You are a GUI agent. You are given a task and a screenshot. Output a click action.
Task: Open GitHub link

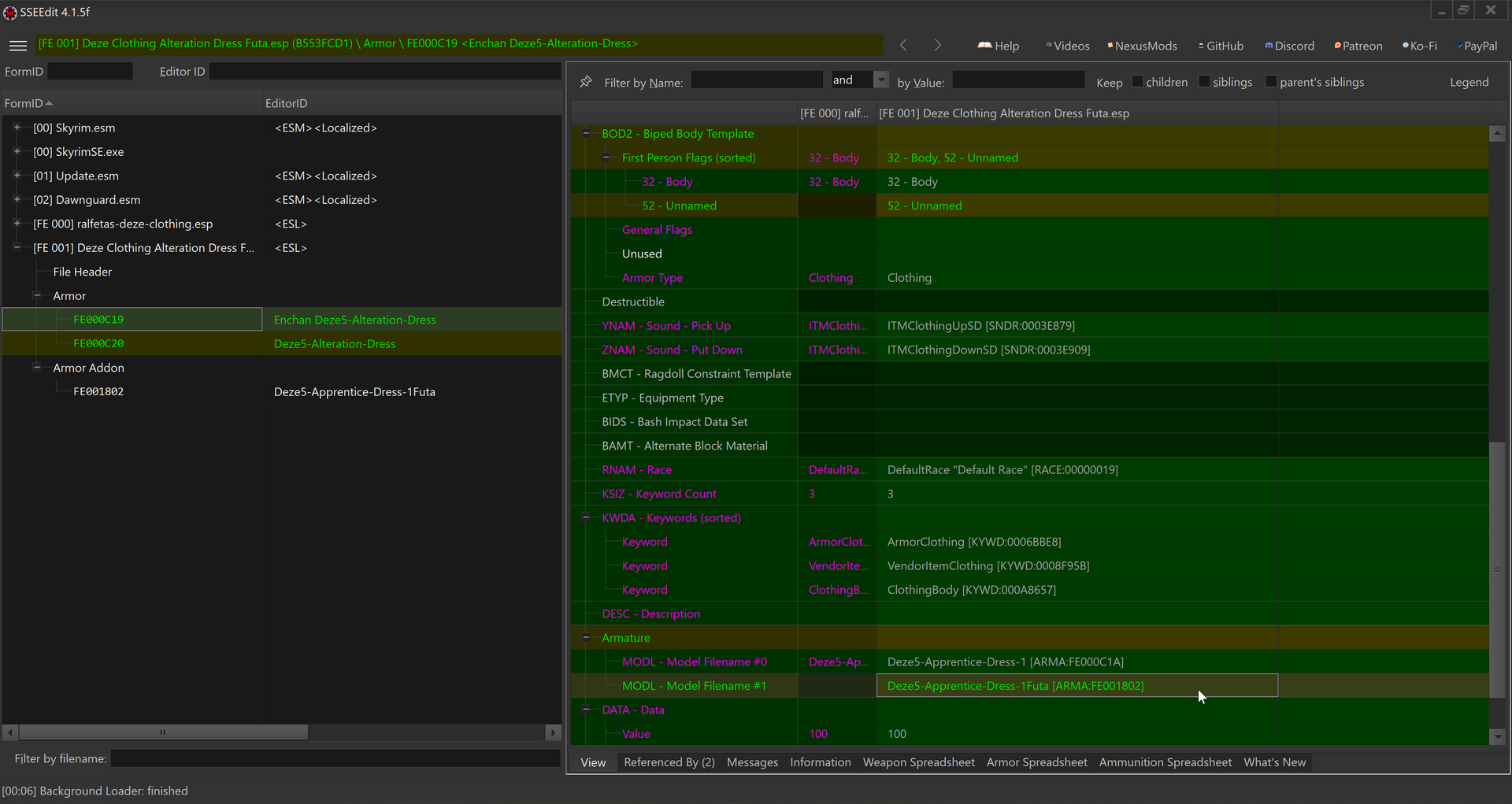[x=1221, y=46]
